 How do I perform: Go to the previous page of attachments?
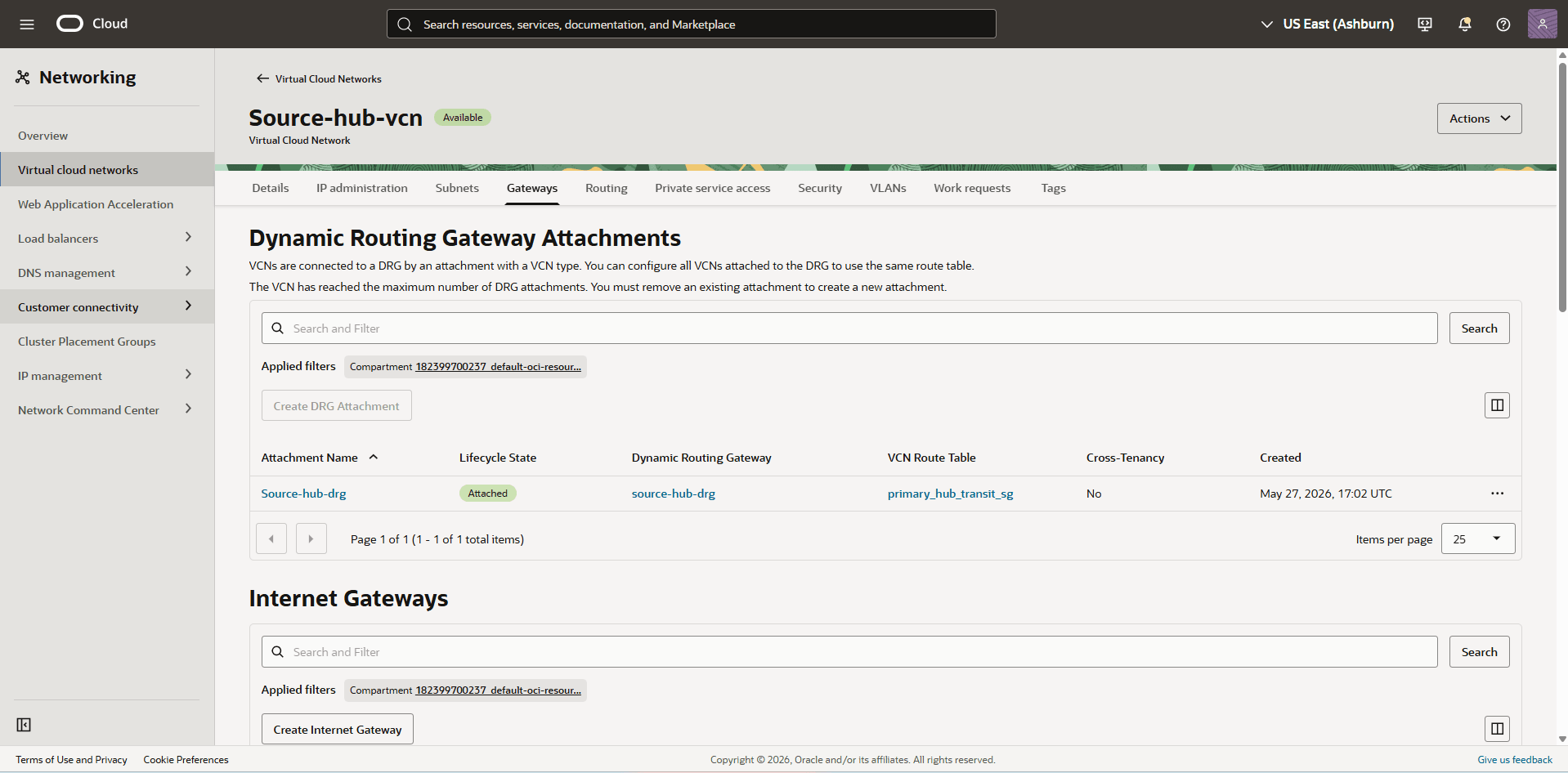tap(271, 538)
